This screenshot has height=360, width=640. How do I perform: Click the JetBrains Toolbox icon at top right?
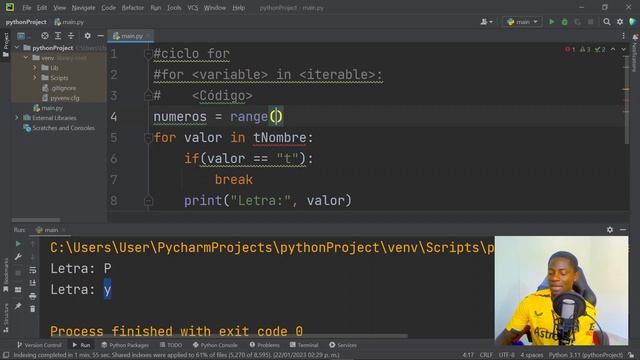(633, 22)
